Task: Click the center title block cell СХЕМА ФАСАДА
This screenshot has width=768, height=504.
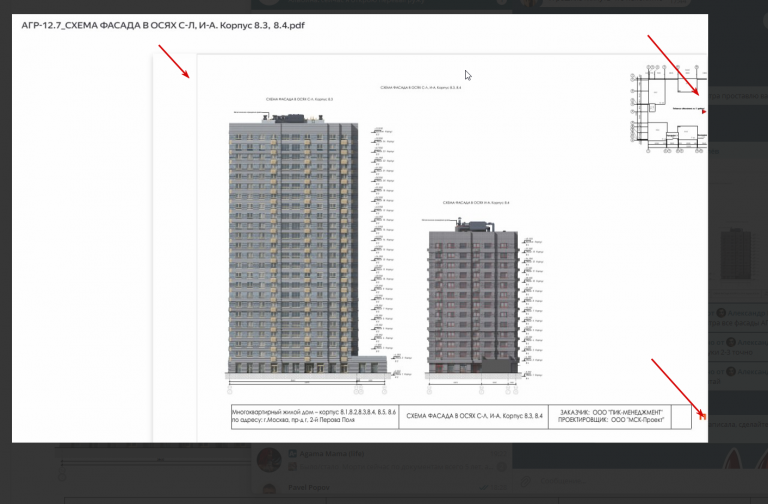Action: [x=474, y=416]
